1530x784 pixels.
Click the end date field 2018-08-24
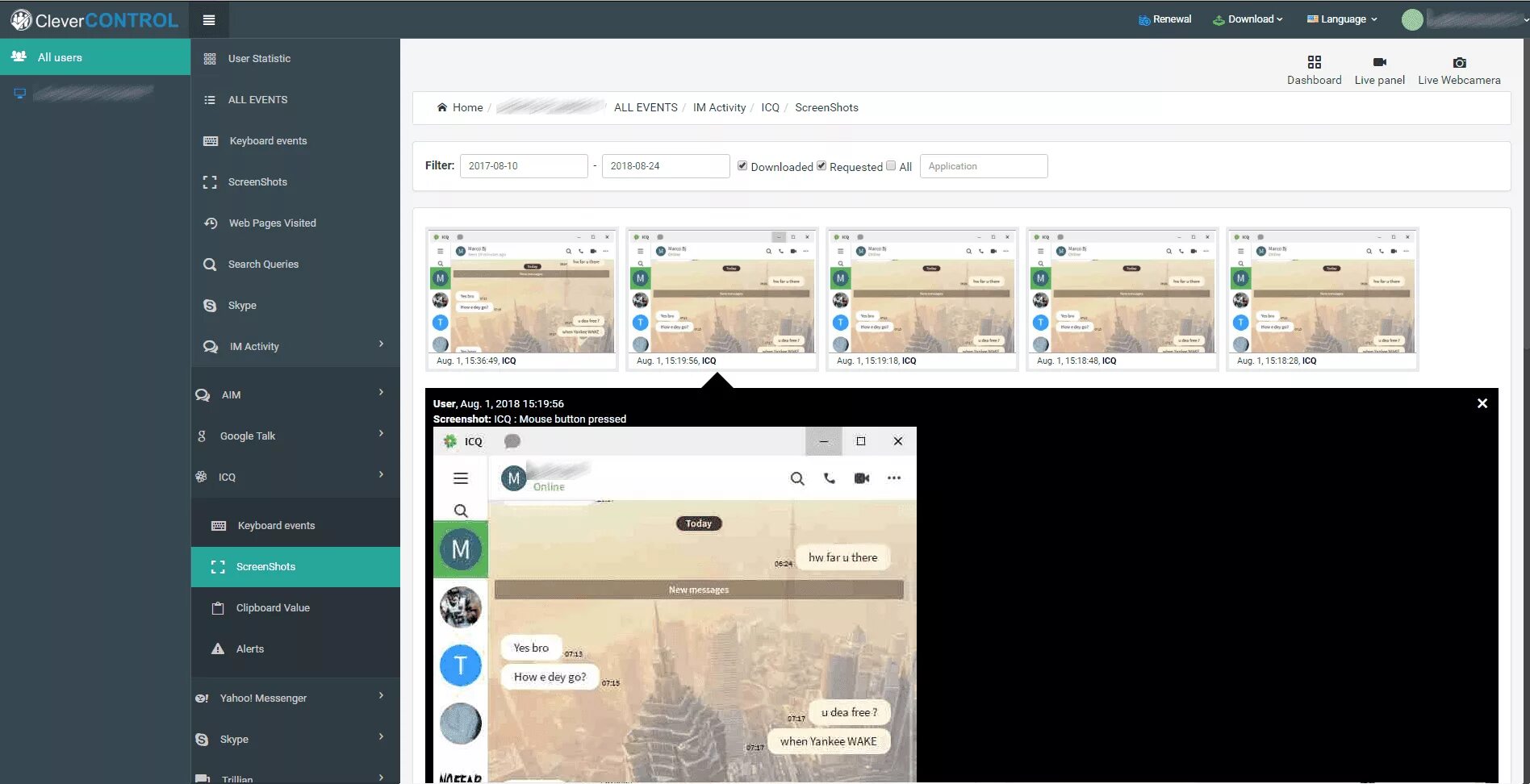coord(666,166)
